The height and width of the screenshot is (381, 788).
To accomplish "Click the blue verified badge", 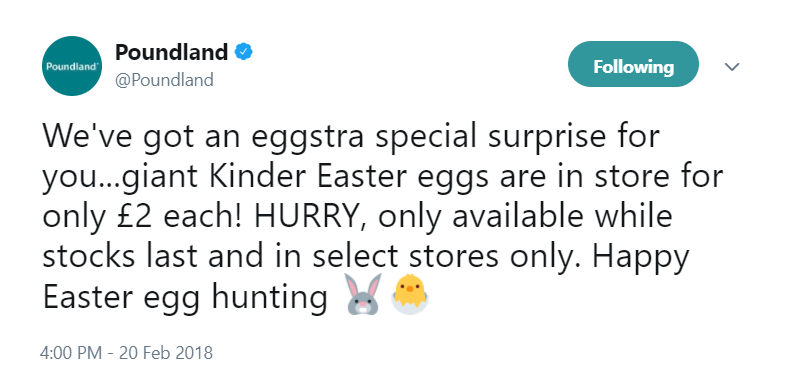I will pos(244,52).
